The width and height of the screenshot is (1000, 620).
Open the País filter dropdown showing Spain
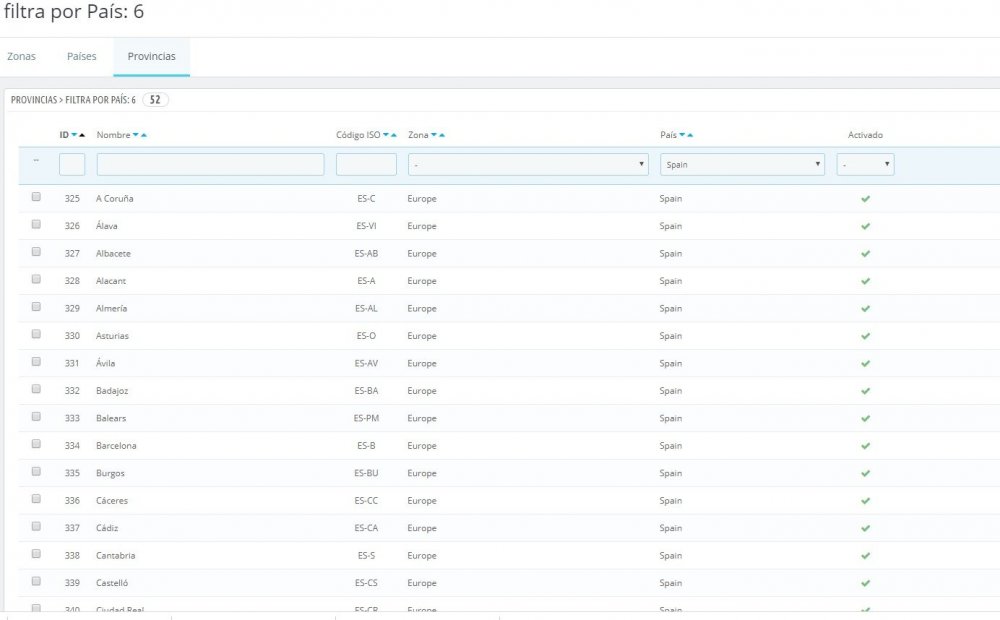point(742,165)
